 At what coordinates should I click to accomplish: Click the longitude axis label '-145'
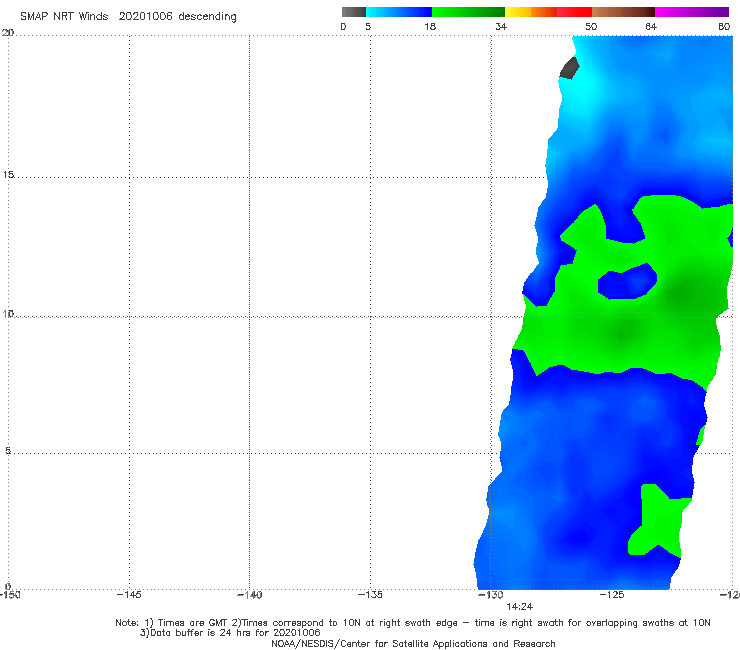(x=129, y=595)
